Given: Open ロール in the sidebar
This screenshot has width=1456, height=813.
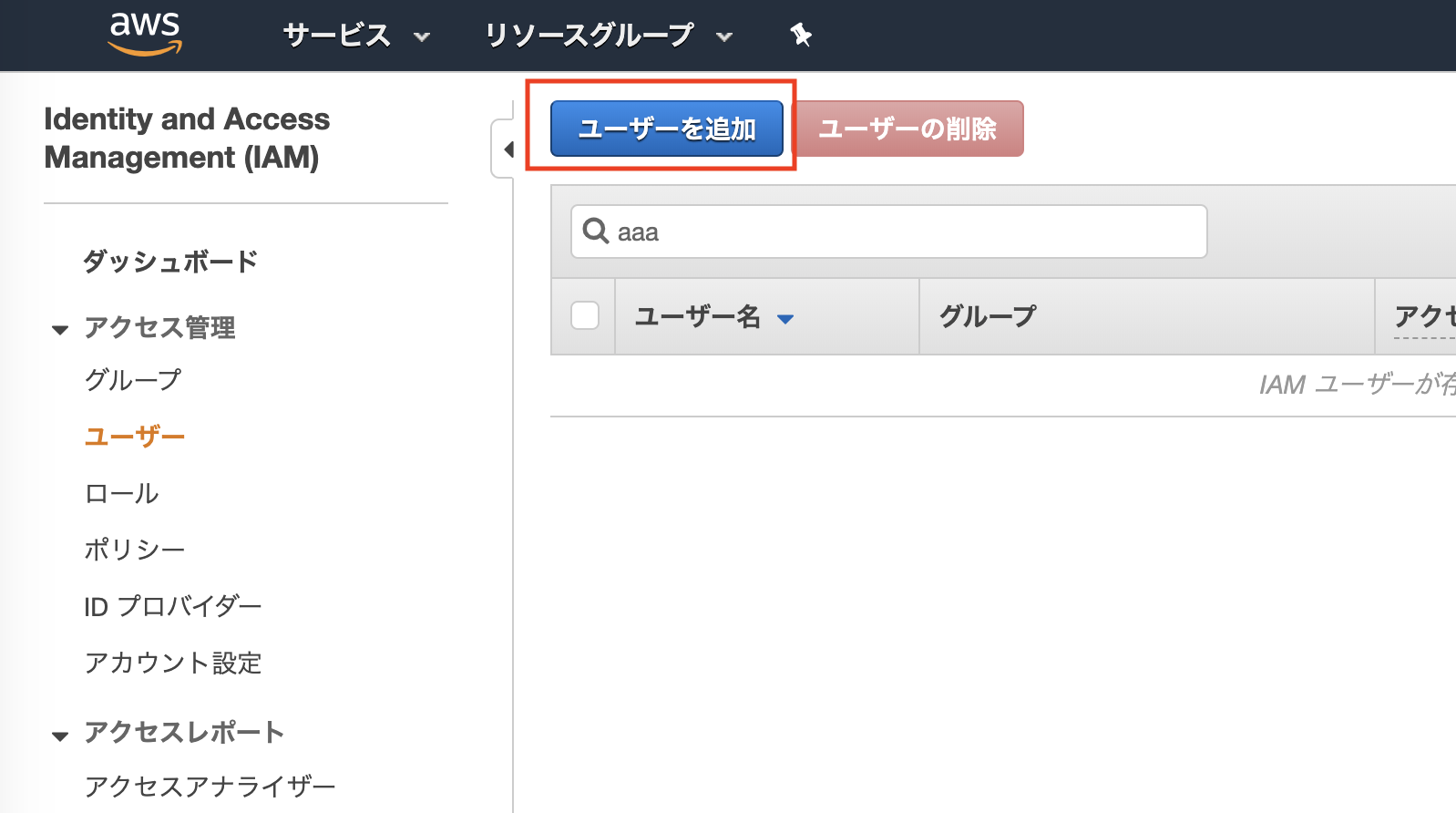Looking at the screenshot, I should 121,493.
